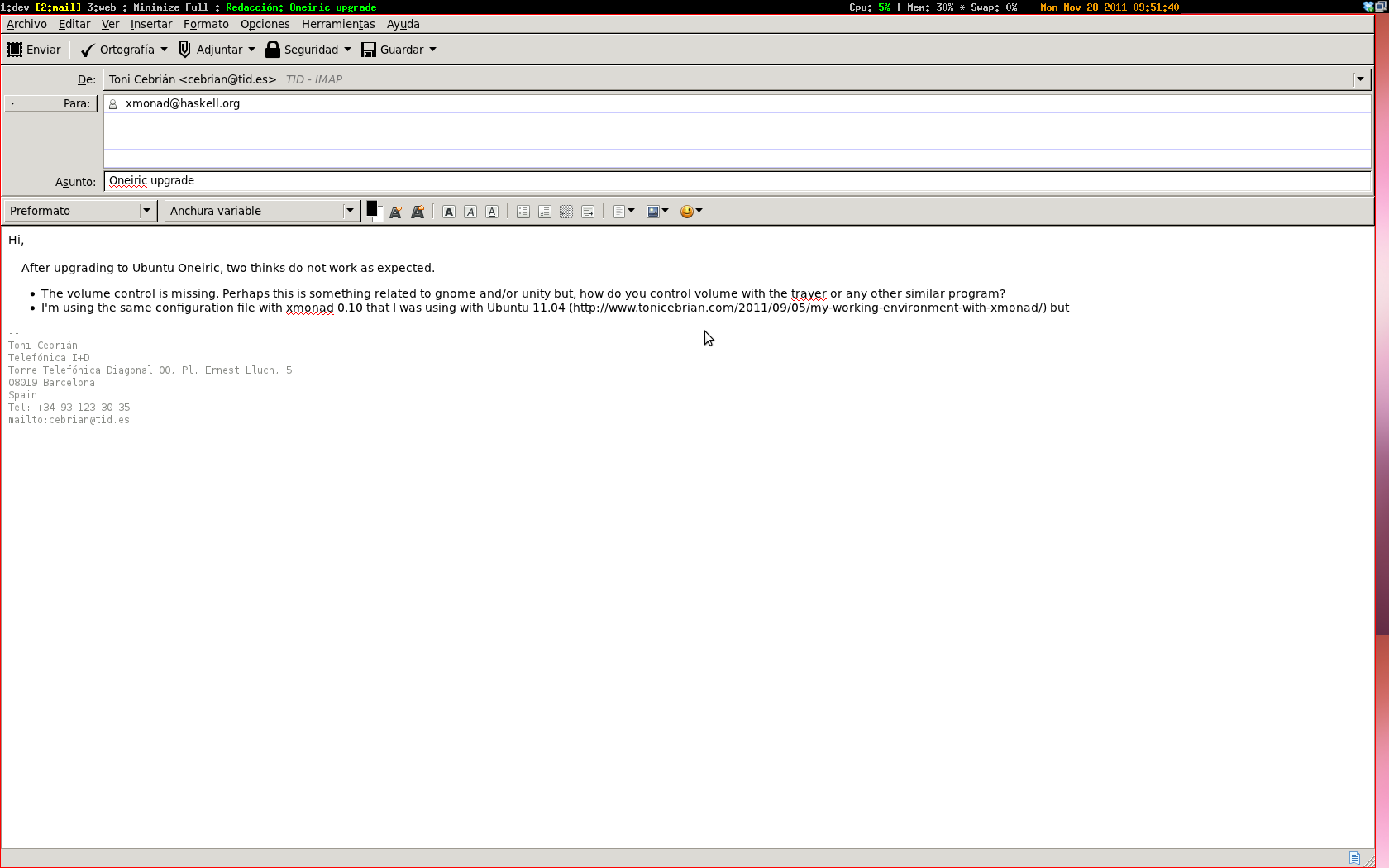Toggle italic text formatting

[470, 212]
